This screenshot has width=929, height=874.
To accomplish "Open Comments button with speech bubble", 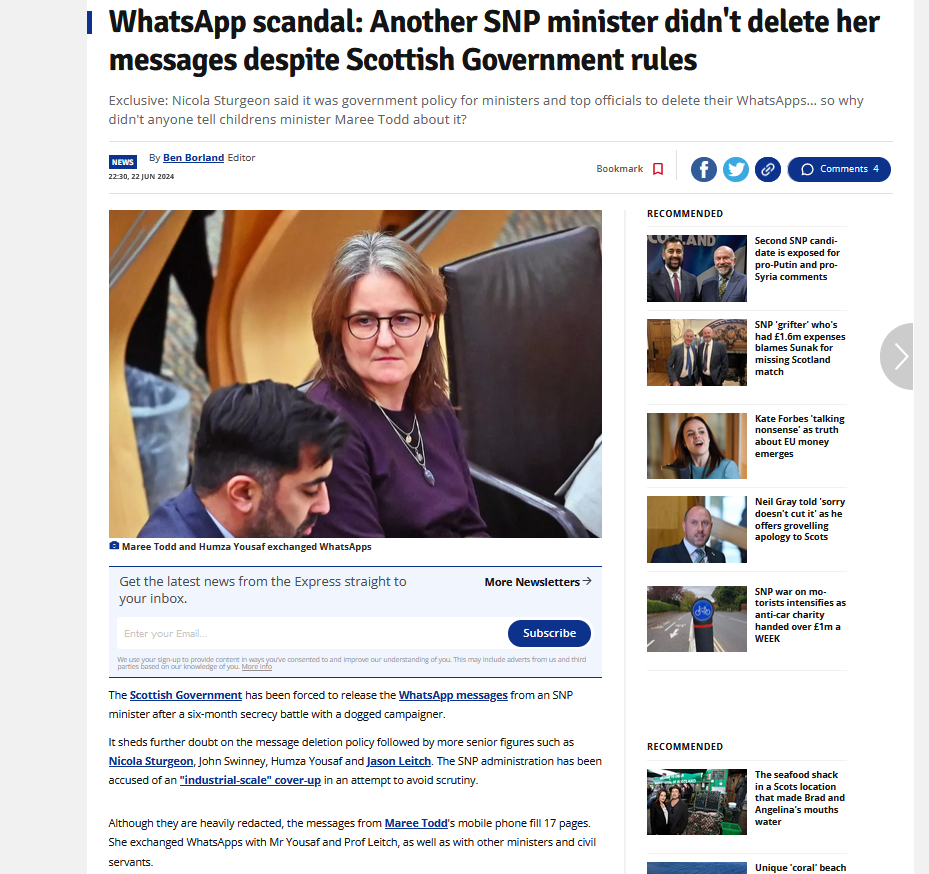I will click(x=839, y=169).
